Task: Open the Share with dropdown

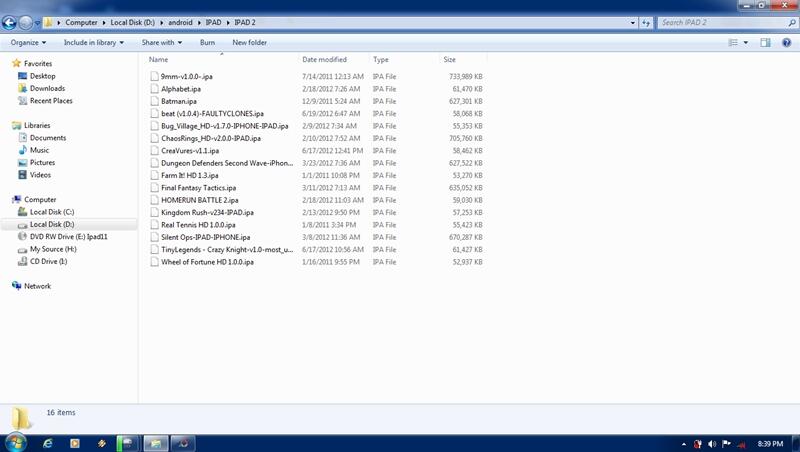Action: click(161, 42)
